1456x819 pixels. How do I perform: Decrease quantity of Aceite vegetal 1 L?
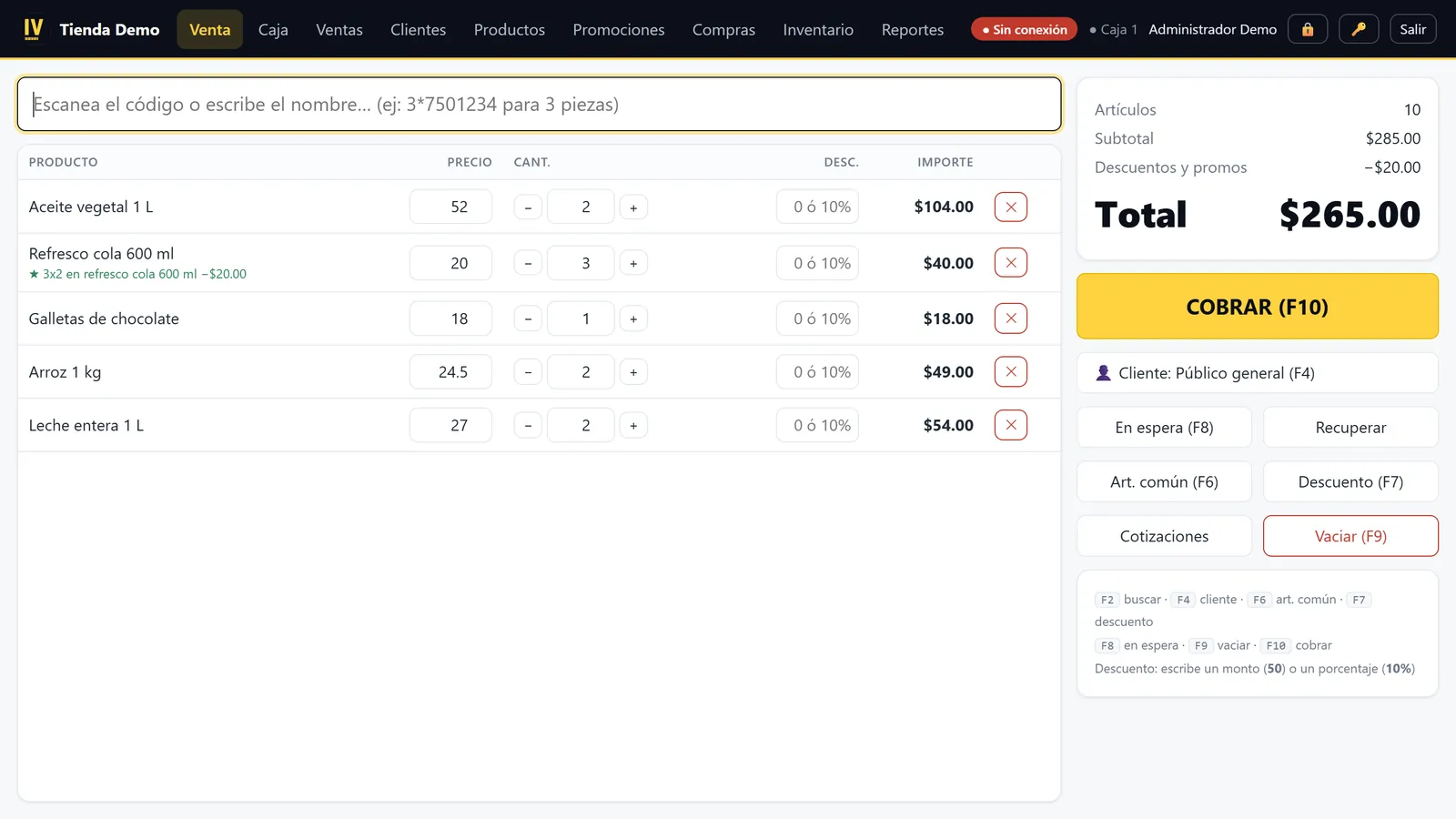[528, 207]
